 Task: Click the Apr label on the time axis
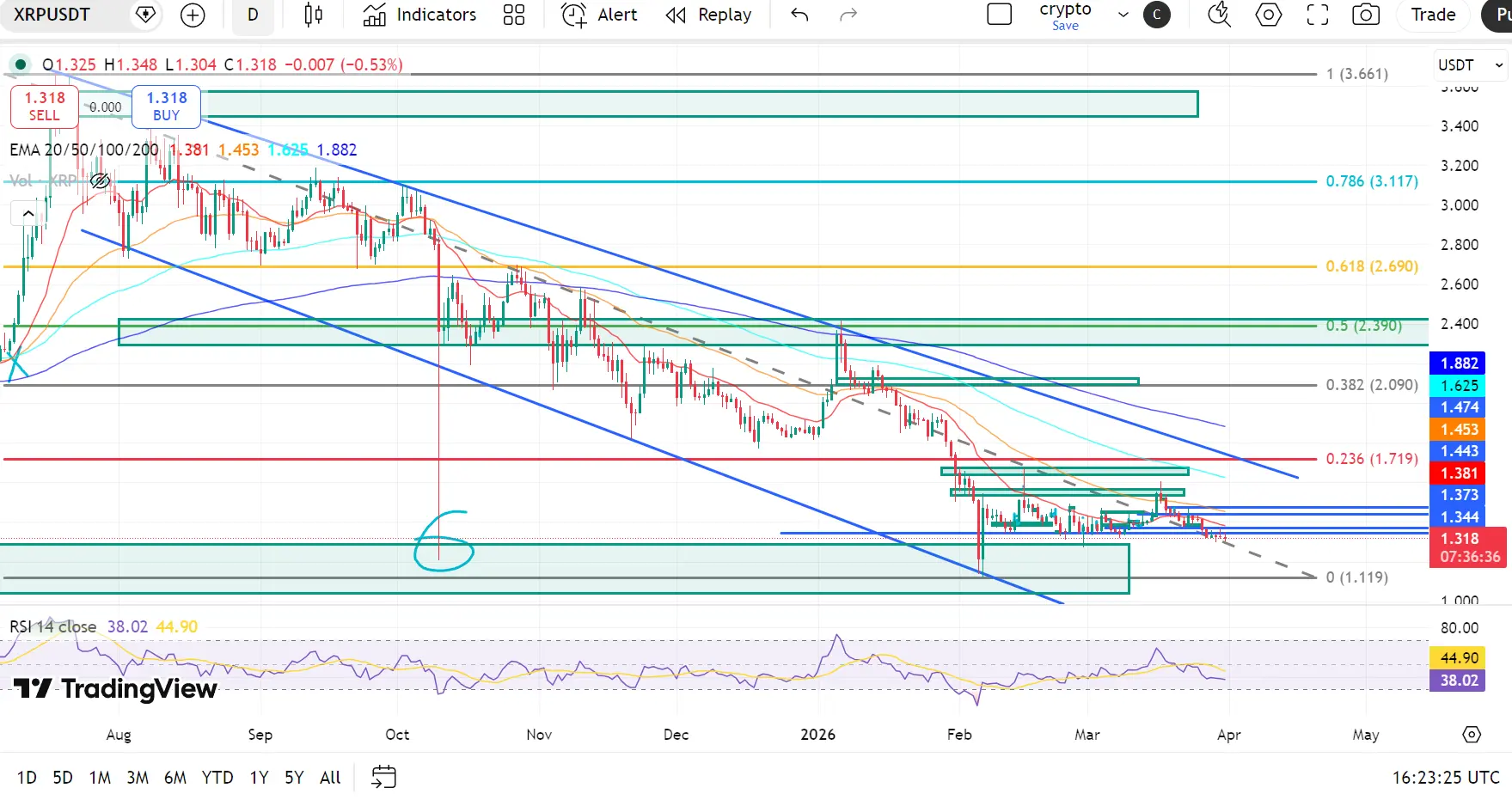(1229, 735)
